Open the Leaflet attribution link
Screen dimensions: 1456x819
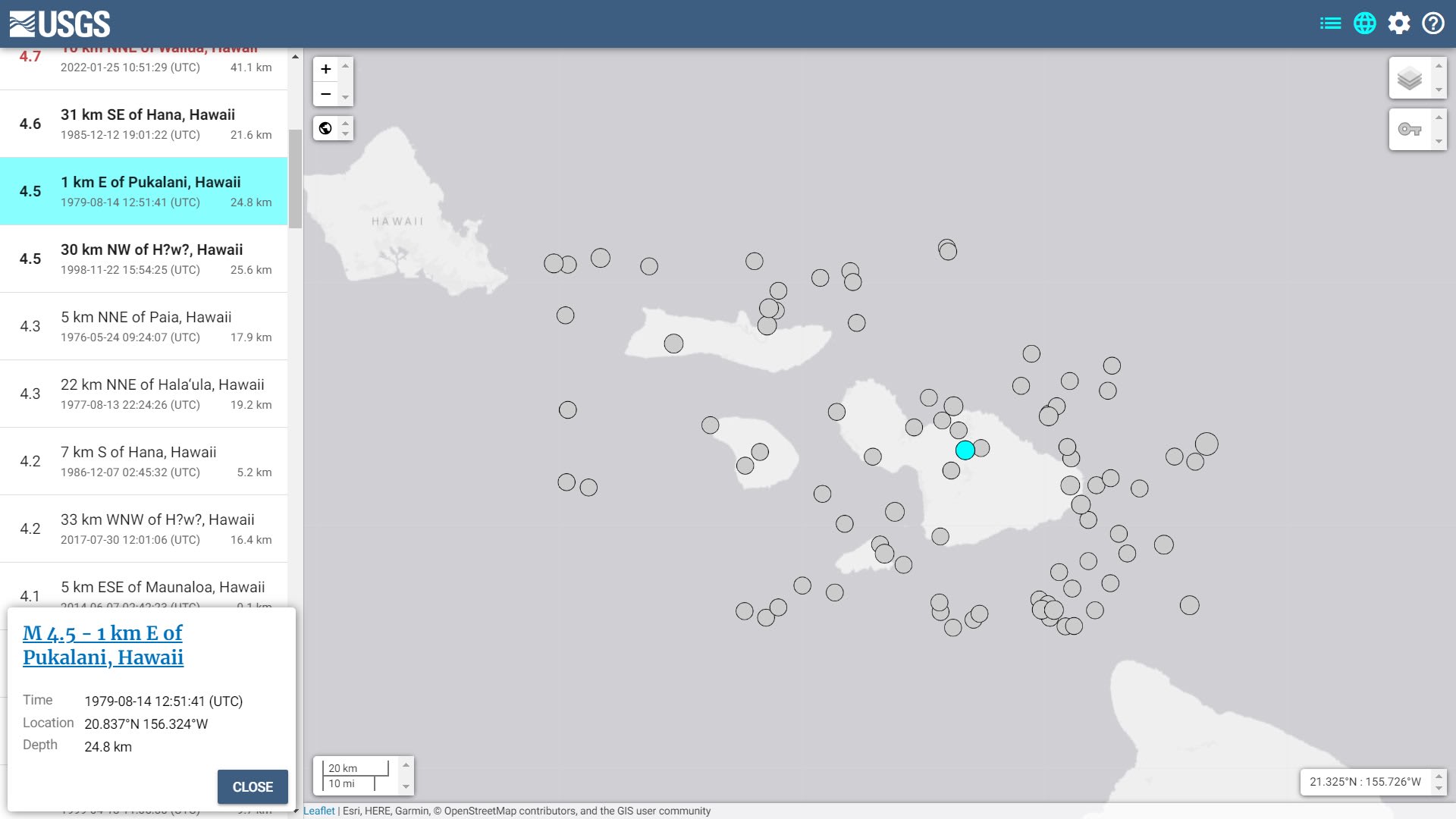[x=318, y=811]
